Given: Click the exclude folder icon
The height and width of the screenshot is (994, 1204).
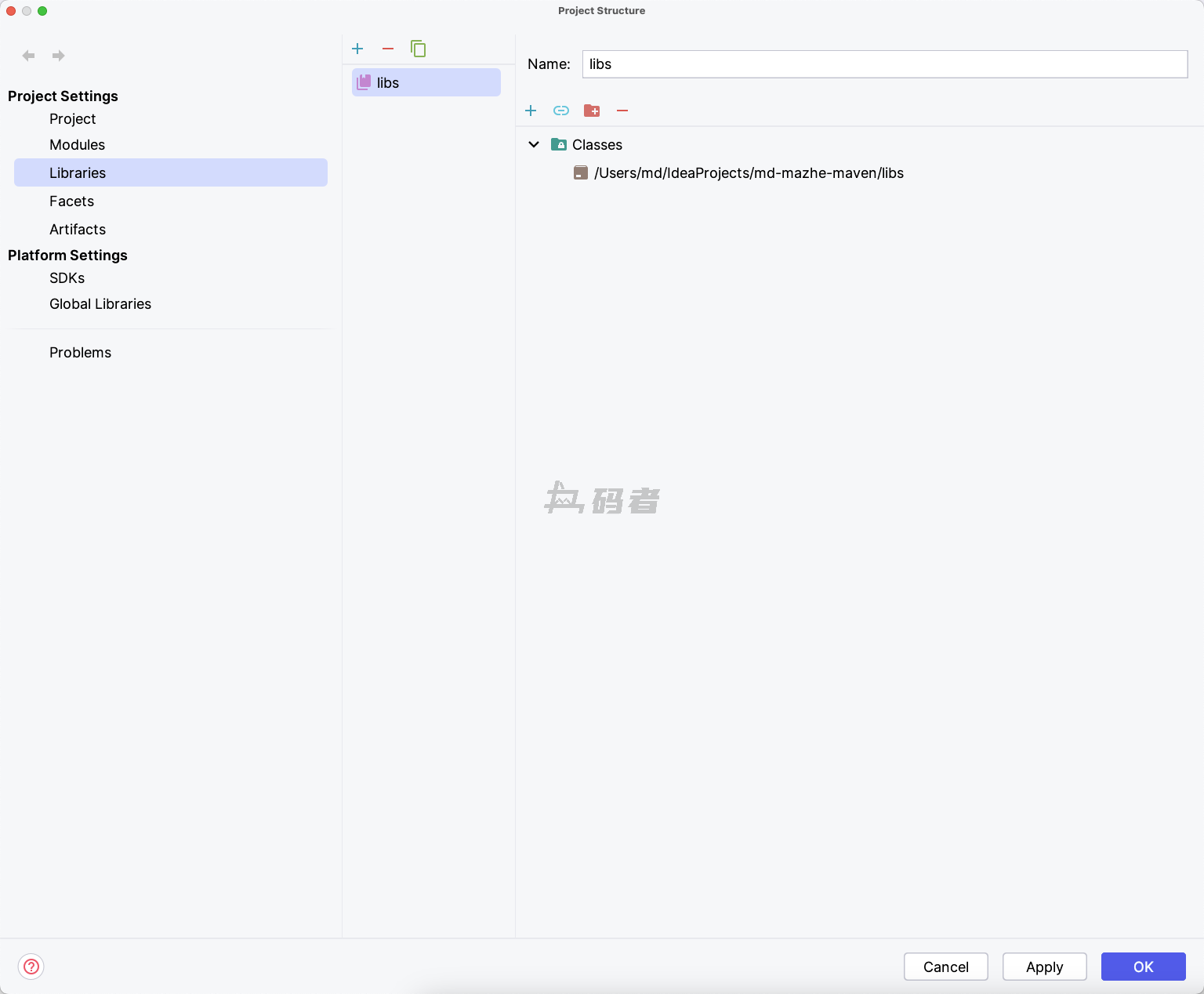Looking at the screenshot, I should coord(592,111).
